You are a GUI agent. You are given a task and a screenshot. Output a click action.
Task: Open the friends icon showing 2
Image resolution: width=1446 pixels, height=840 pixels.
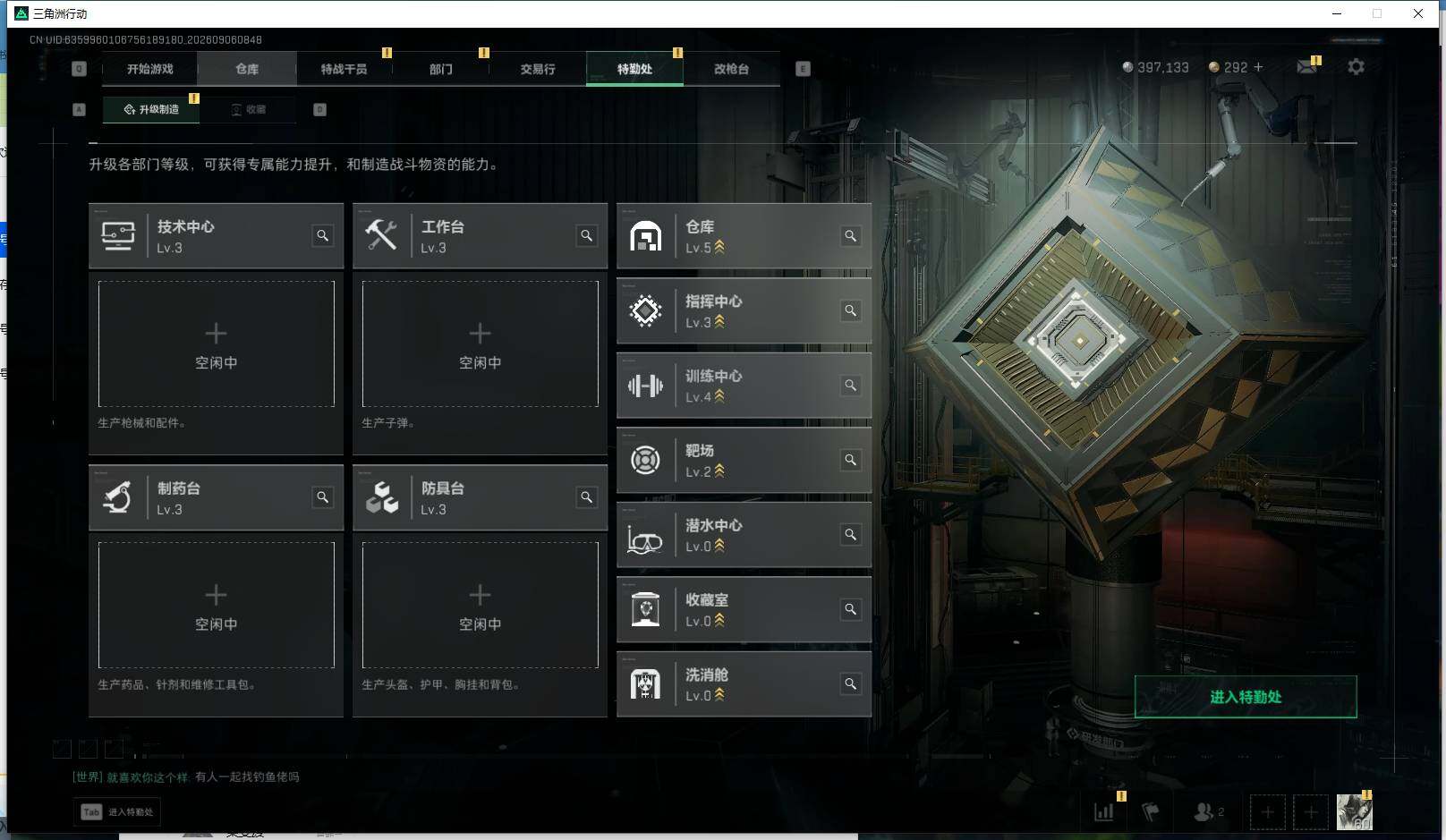click(x=1208, y=811)
